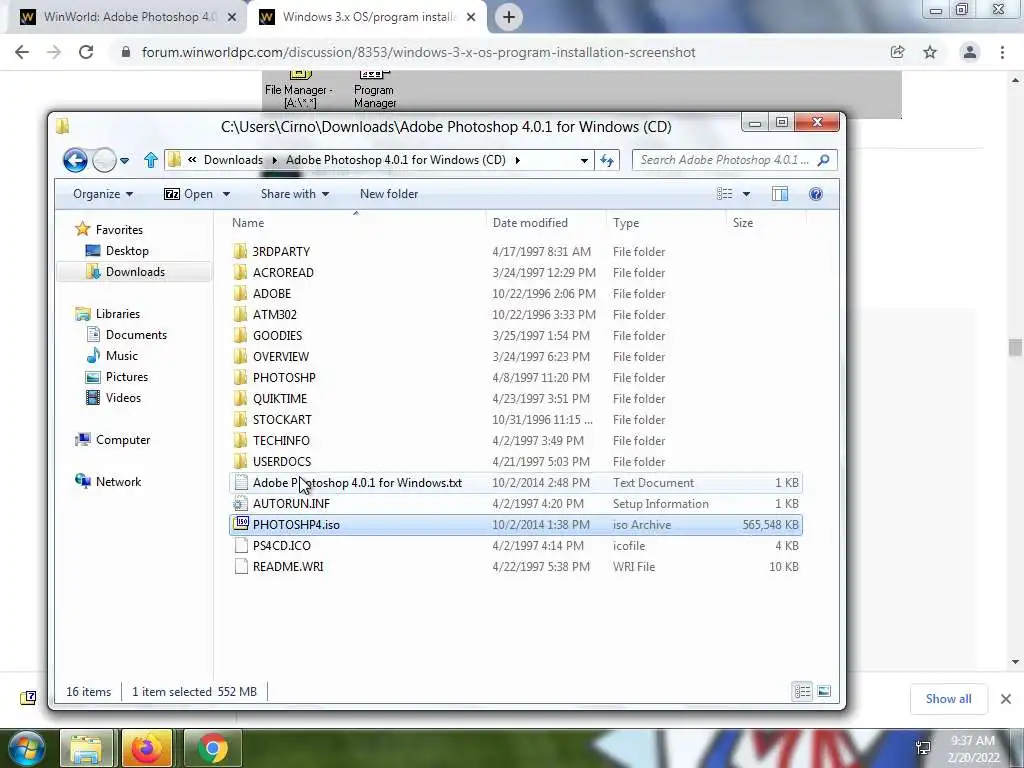Screen dimensions: 1024x768
Task: Open the recent locations dropdown arrow
Action: click(125, 161)
